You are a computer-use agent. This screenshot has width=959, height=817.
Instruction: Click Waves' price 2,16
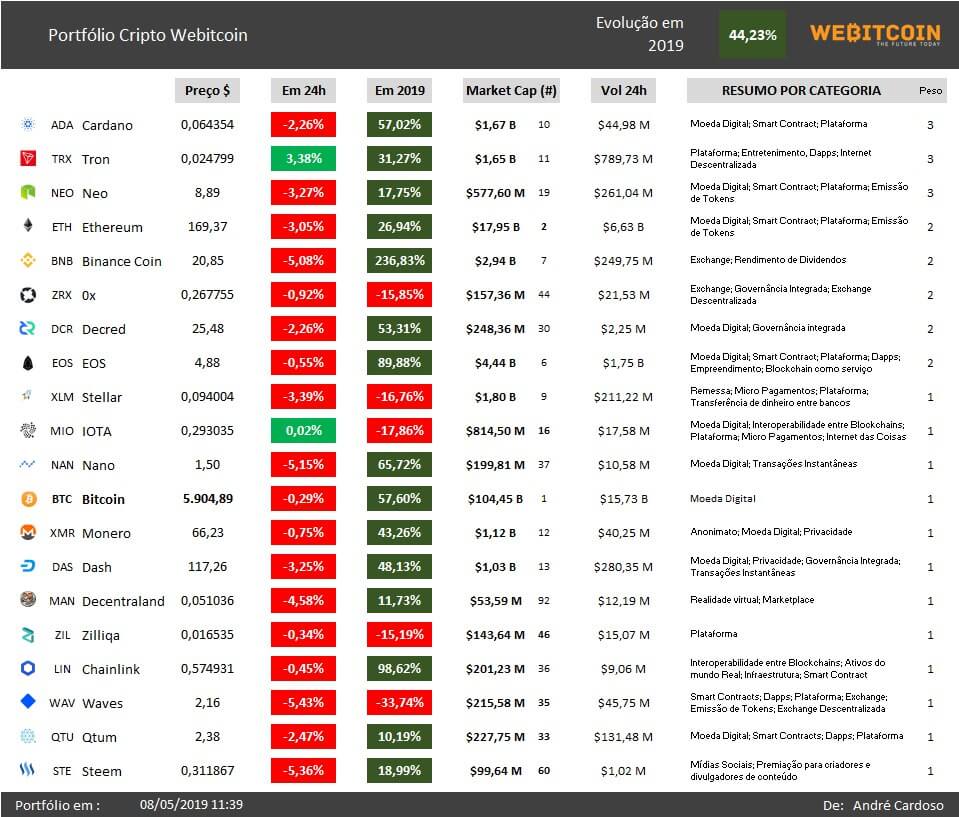(x=207, y=703)
